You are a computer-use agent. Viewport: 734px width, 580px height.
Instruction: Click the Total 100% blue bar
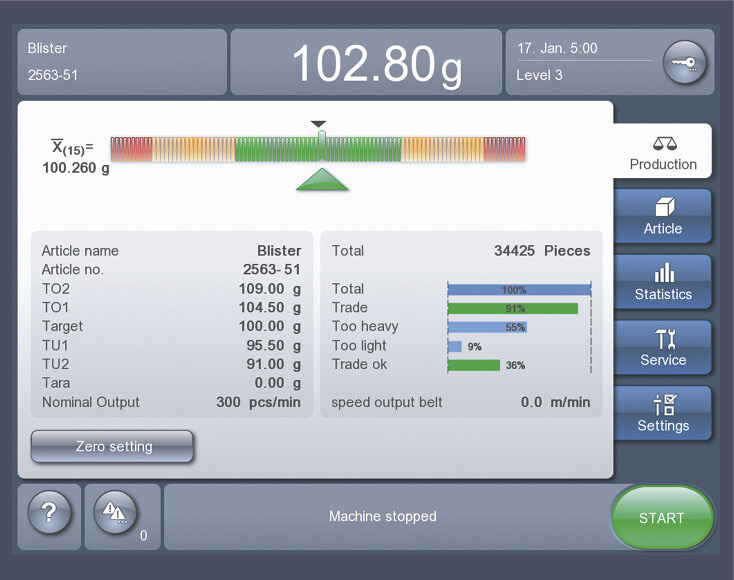pos(519,290)
